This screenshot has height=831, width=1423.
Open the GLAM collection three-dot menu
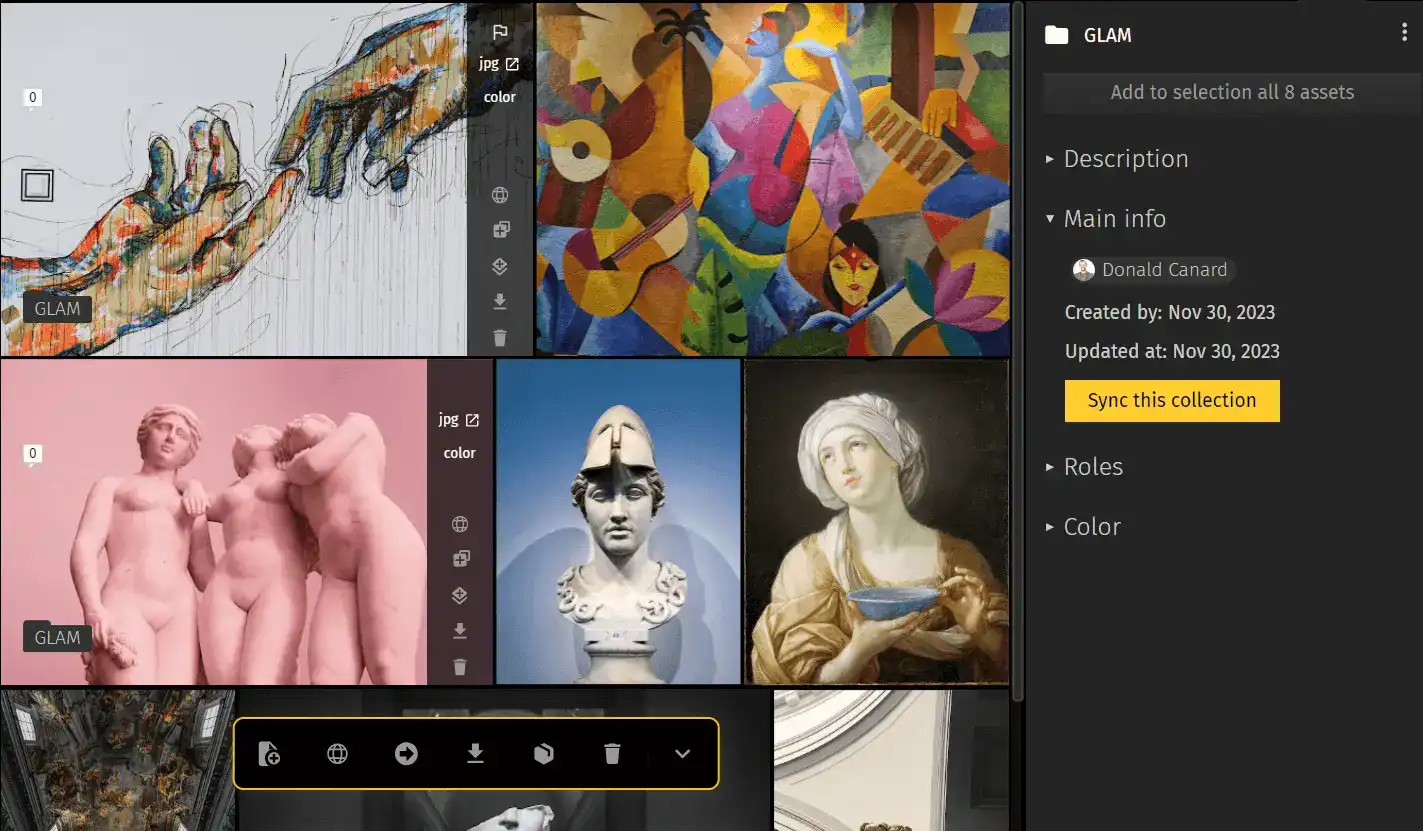pyautogui.click(x=1404, y=34)
